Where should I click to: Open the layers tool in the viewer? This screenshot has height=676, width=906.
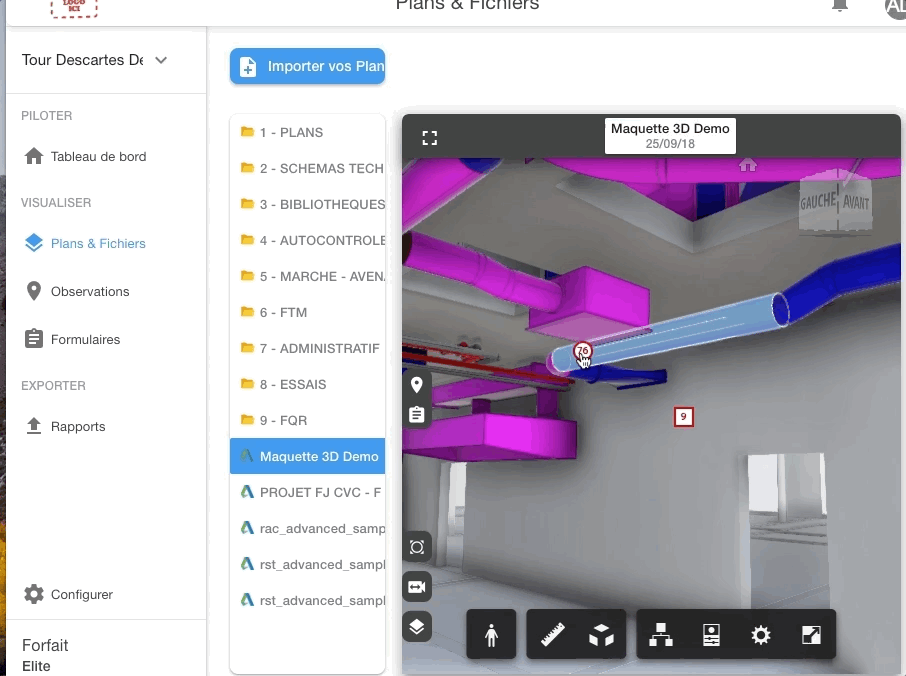click(x=417, y=627)
